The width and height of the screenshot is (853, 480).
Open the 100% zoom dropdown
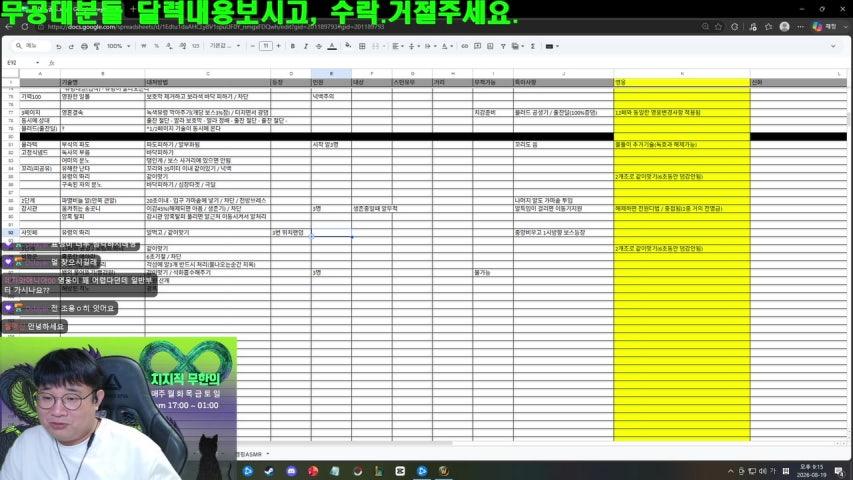(x=118, y=46)
